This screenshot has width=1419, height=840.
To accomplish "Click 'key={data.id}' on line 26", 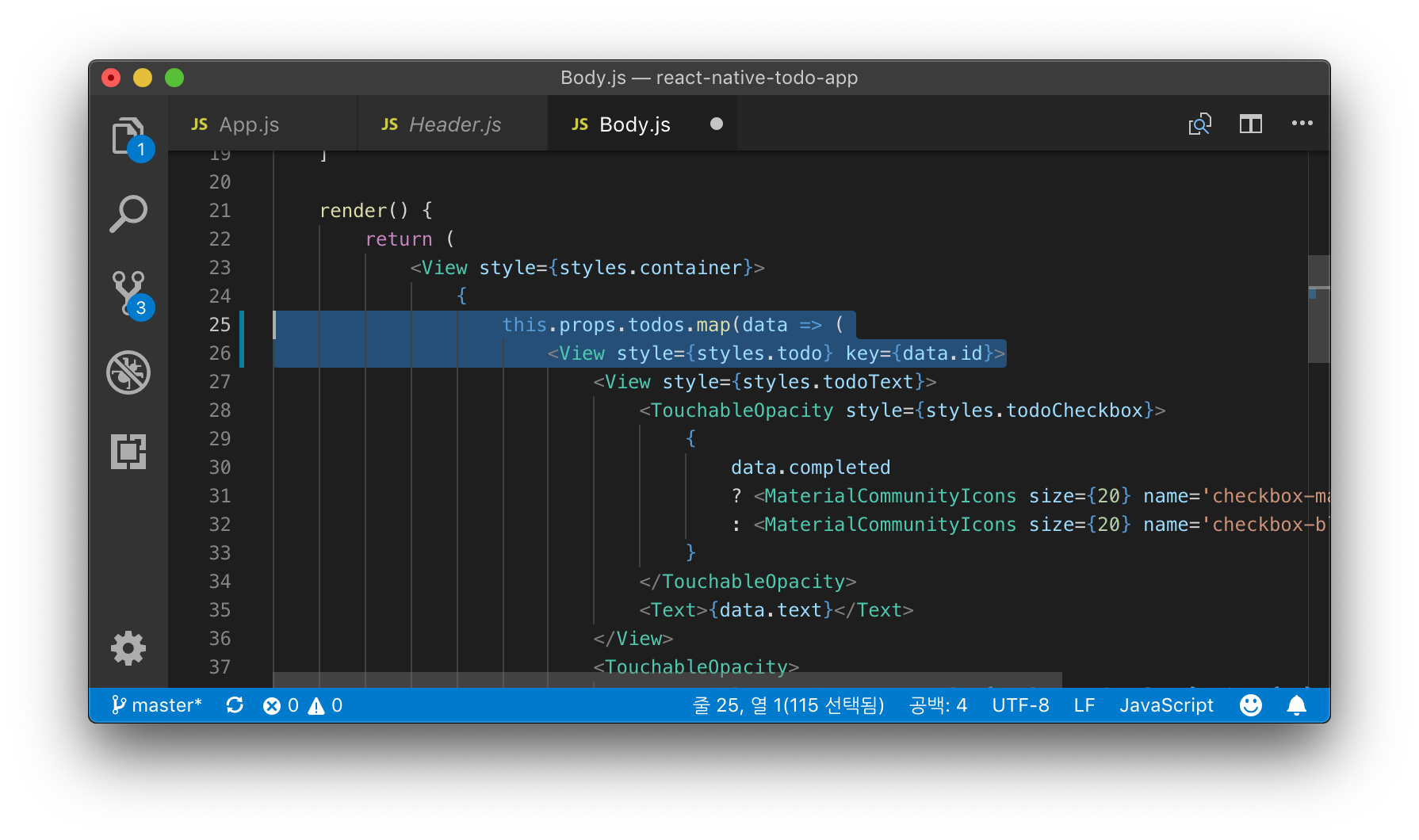I will click(920, 353).
